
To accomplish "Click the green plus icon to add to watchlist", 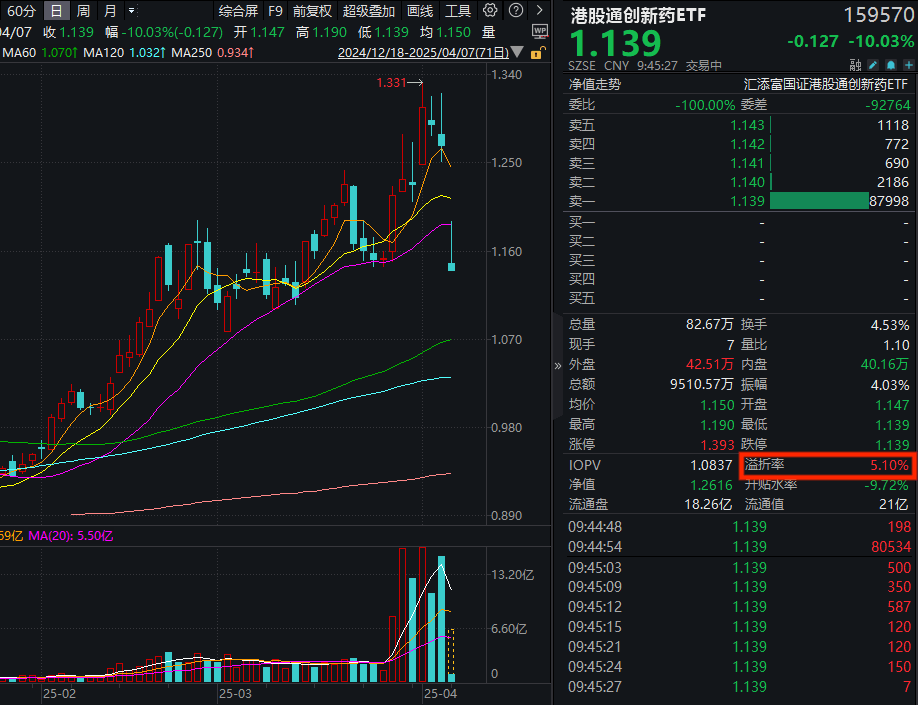I will (908, 64).
